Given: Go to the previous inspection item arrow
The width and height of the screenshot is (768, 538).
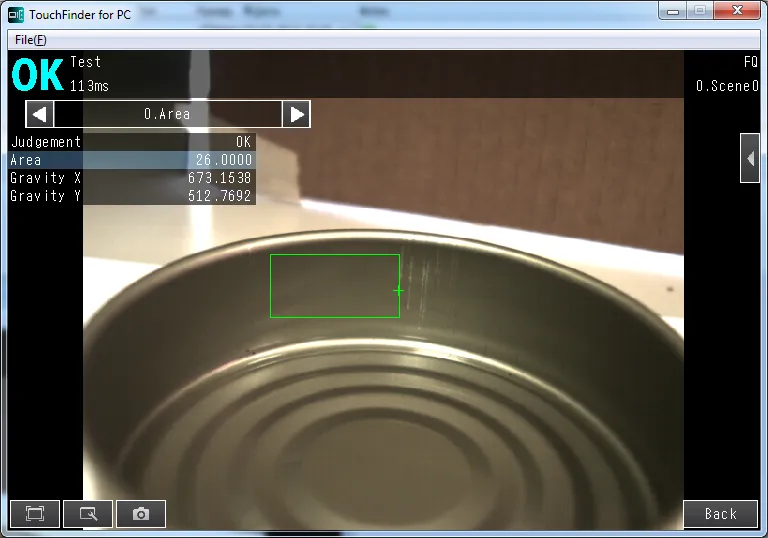Looking at the screenshot, I should [39, 114].
